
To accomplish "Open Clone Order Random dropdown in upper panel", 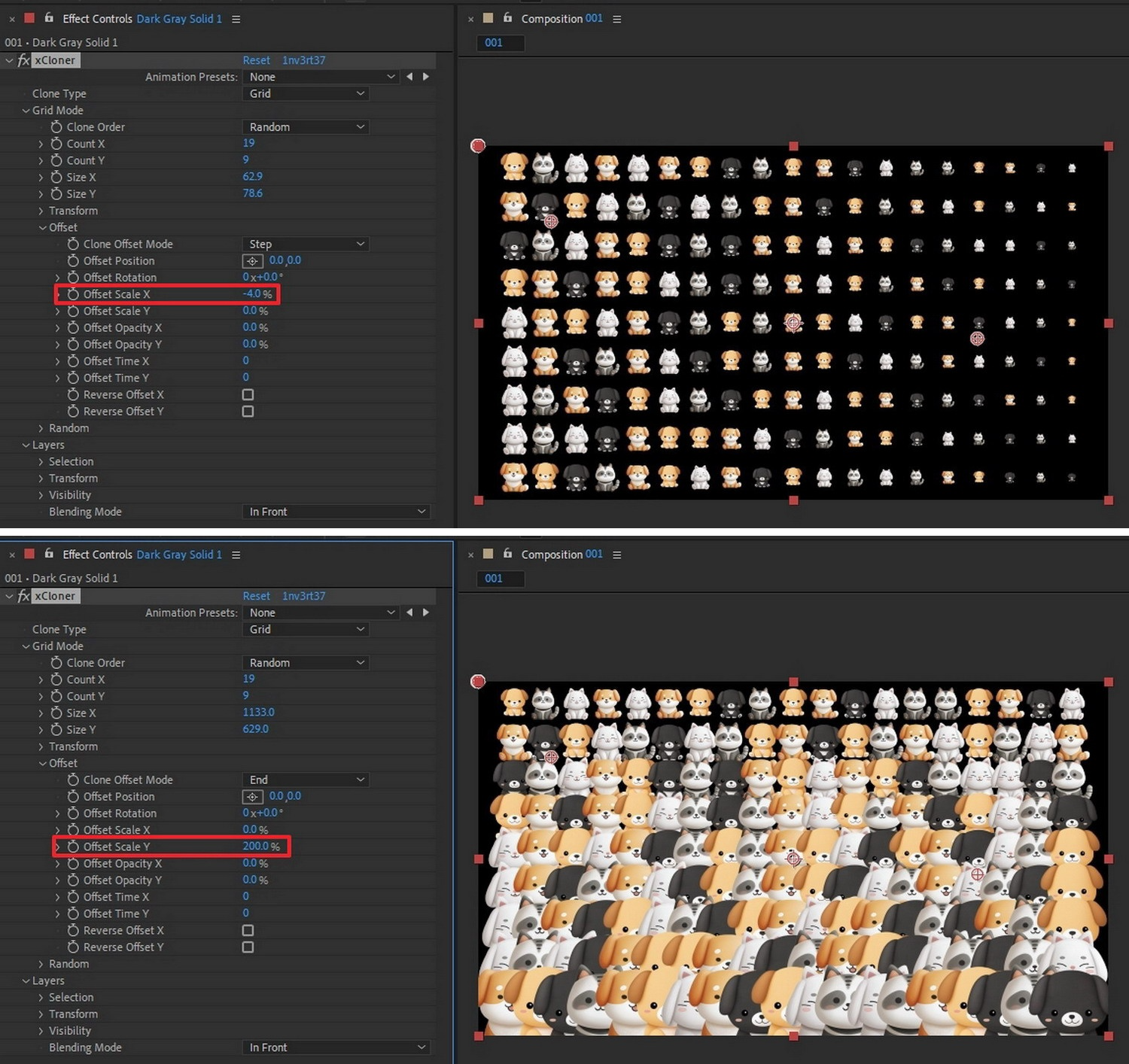I will coord(306,127).
